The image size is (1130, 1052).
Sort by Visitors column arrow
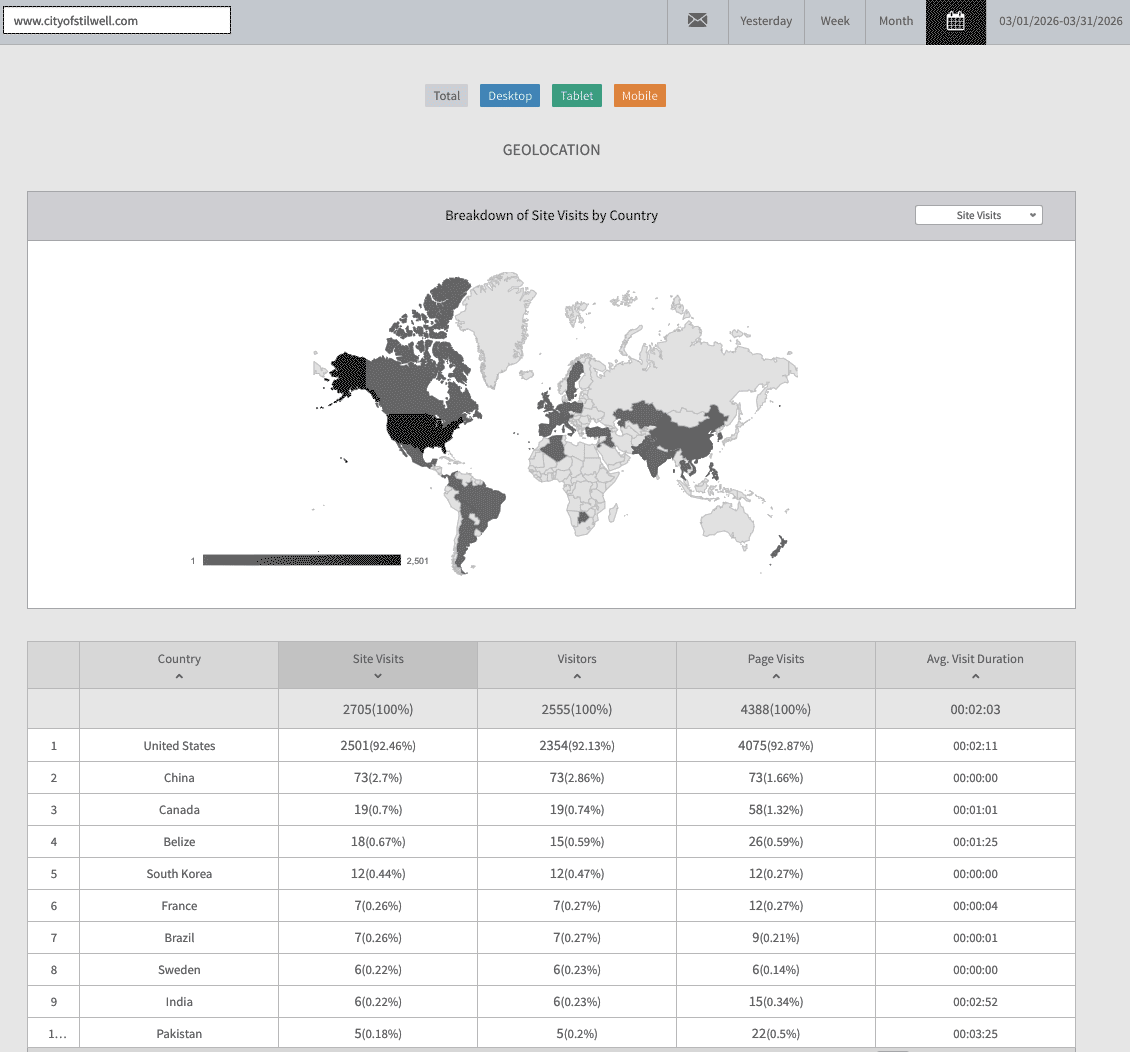(577, 677)
